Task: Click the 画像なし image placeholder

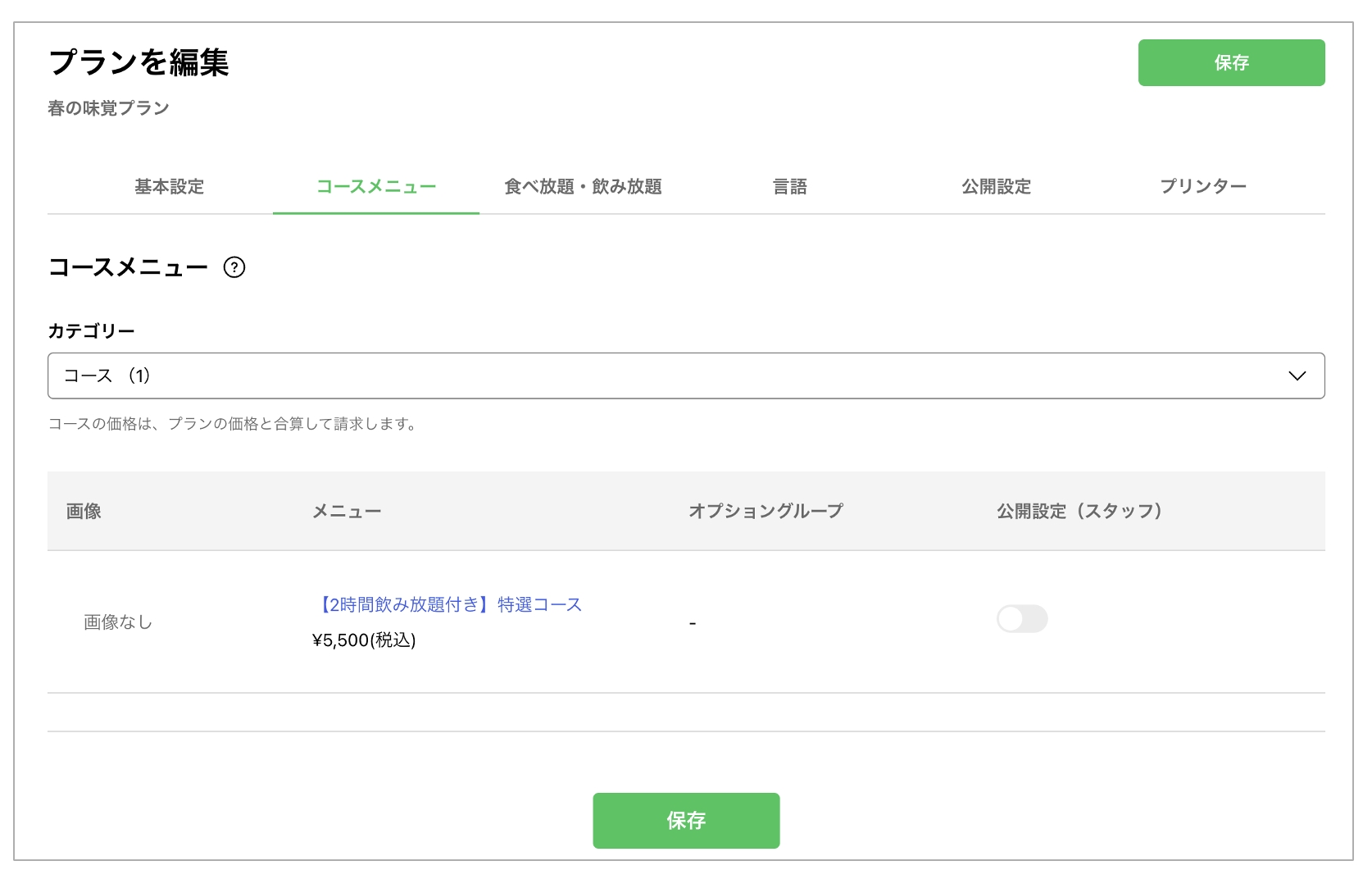Action: [119, 622]
